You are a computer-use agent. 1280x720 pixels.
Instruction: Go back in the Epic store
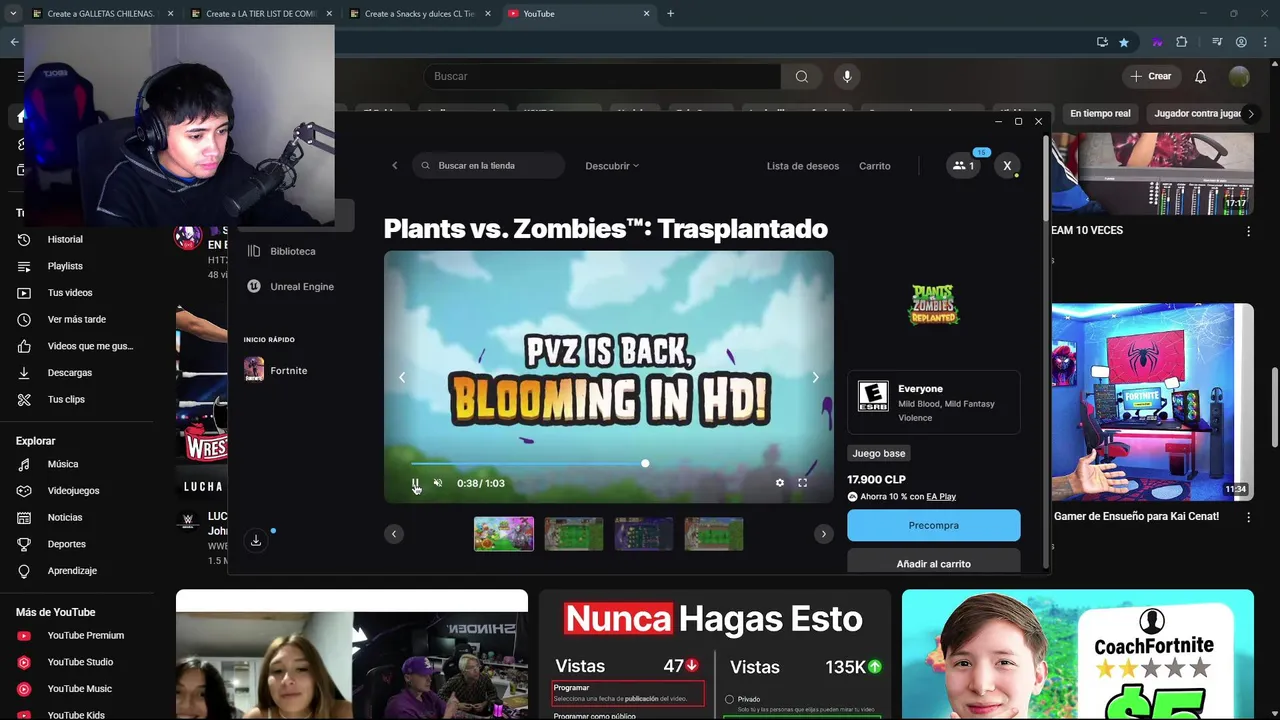click(394, 166)
